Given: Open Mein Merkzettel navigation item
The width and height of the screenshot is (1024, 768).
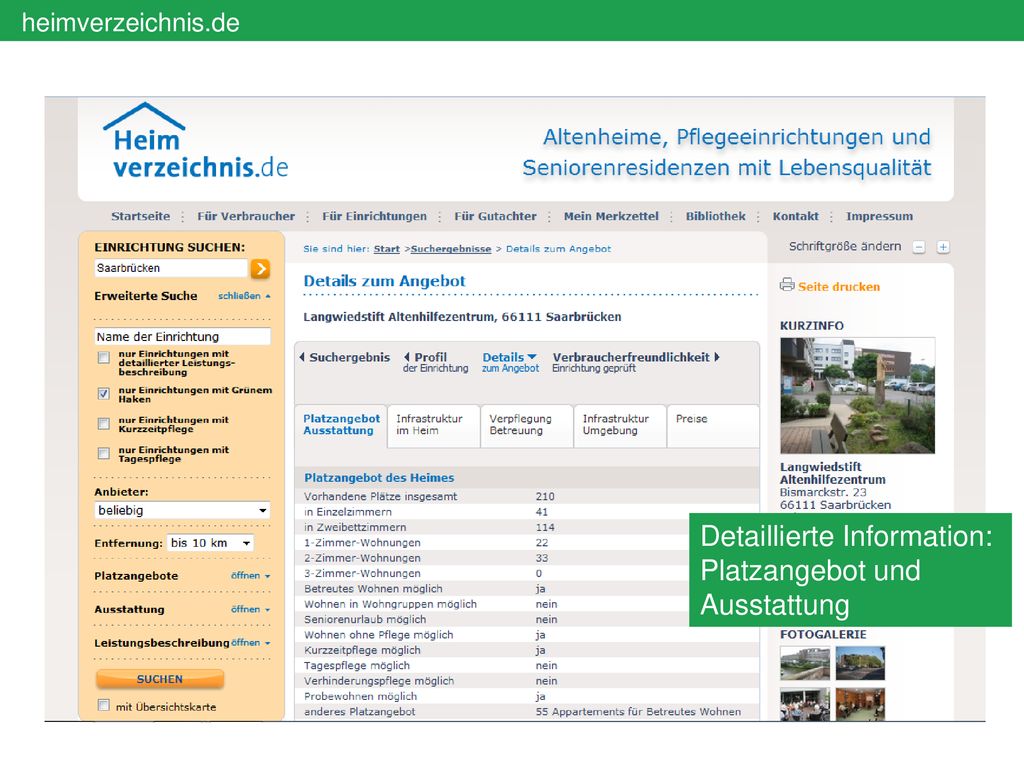Looking at the screenshot, I should click(x=611, y=216).
